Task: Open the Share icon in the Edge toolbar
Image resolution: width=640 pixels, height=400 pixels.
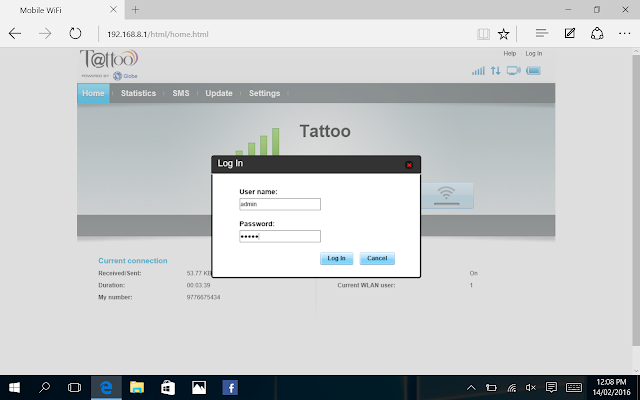Action: pos(597,33)
